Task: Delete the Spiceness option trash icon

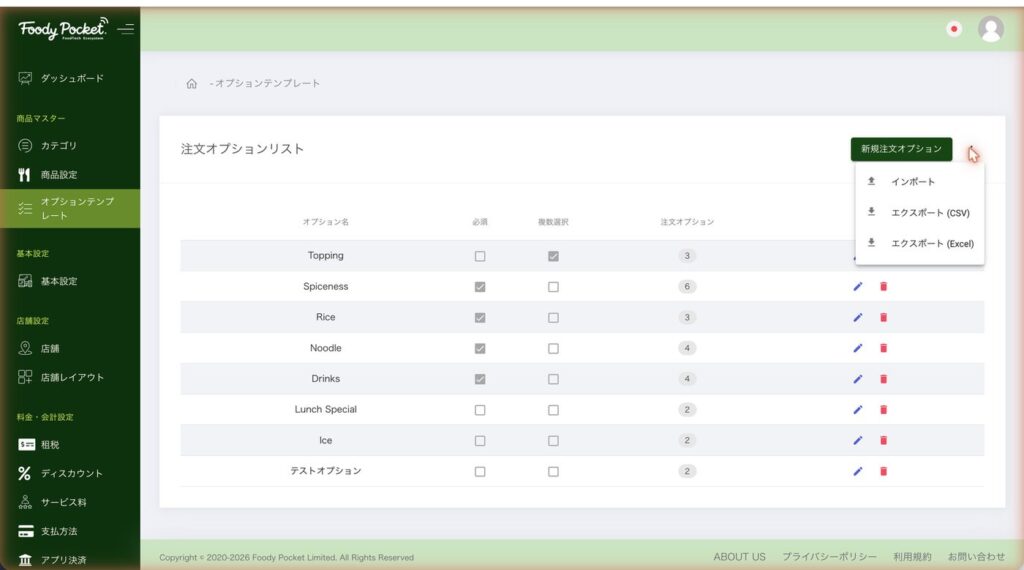Action: click(x=884, y=287)
